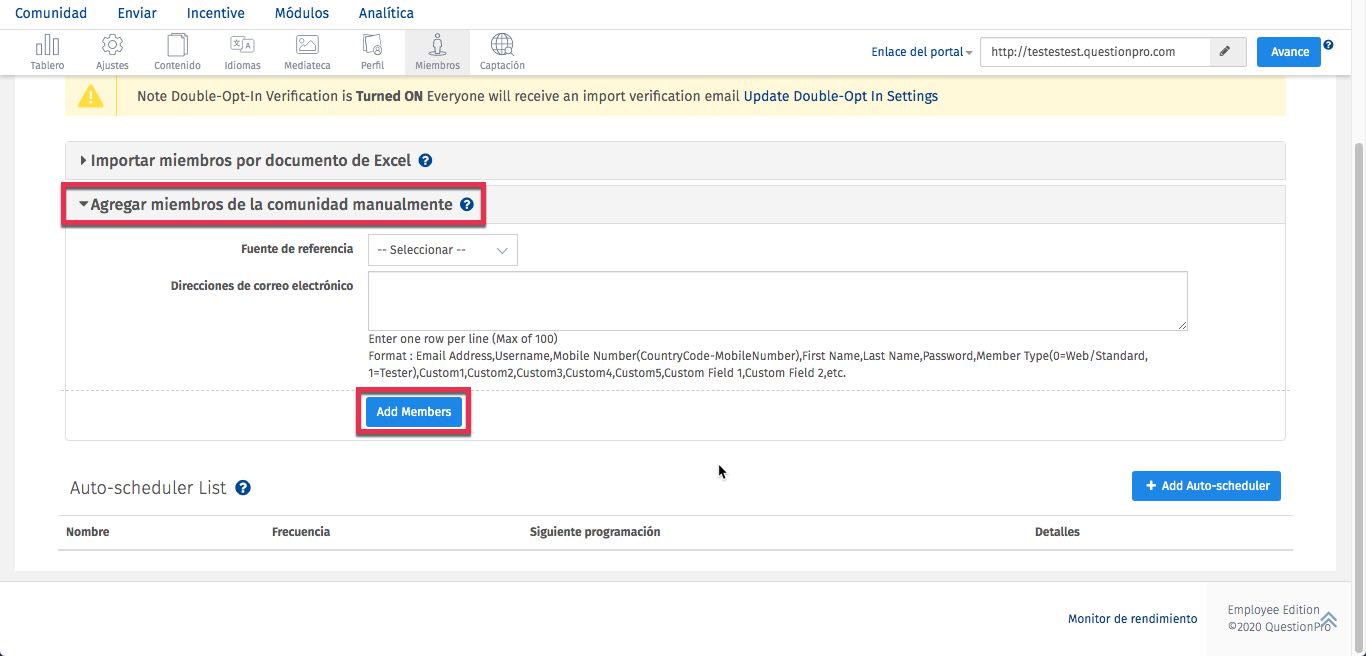
Task: Open the Mediateca image icon
Action: click(307, 51)
